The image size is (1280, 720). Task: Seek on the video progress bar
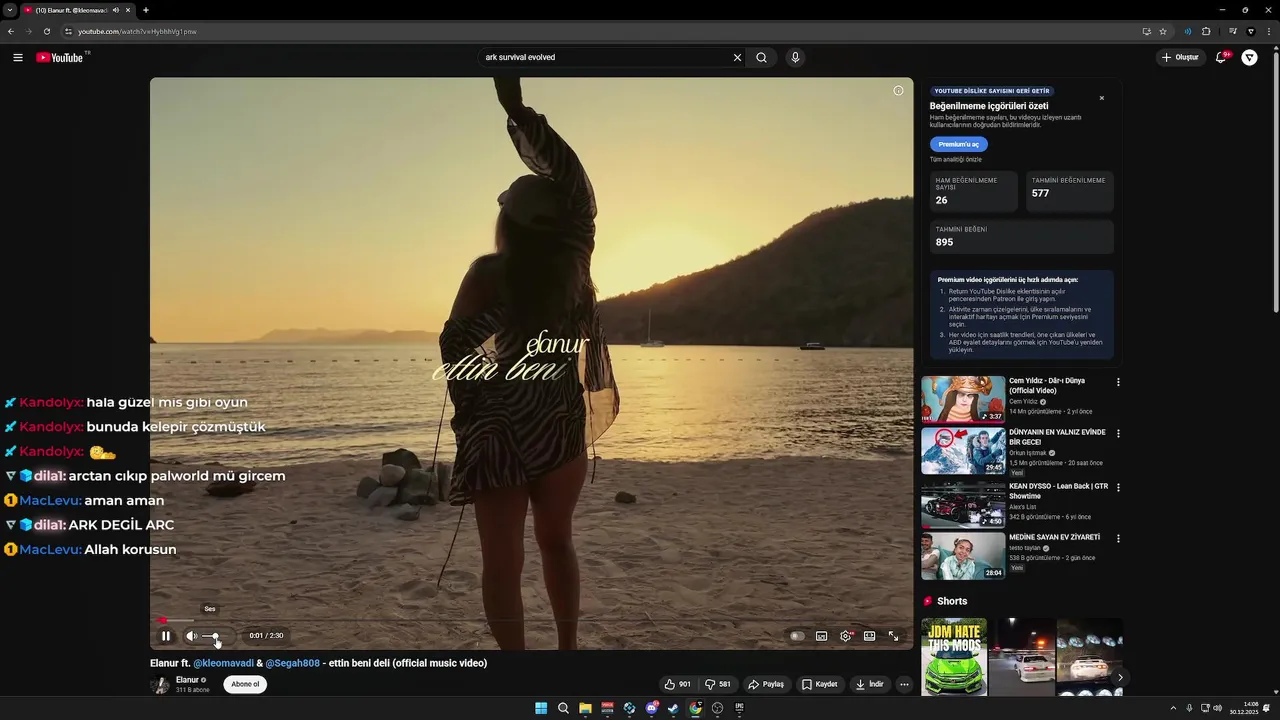point(531,620)
